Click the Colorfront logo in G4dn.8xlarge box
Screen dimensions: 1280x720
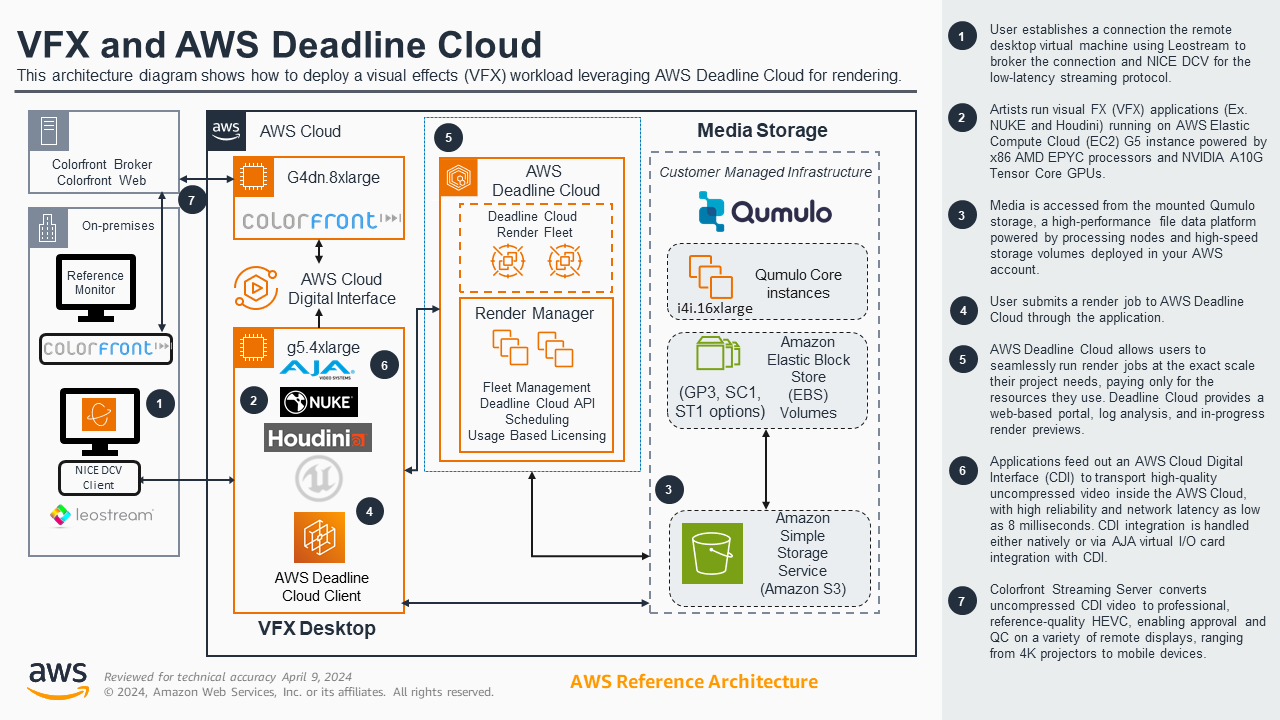320,219
